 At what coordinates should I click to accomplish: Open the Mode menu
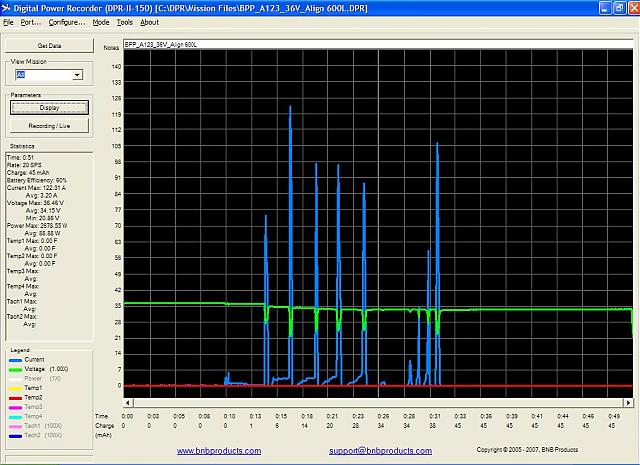(x=101, y=21)
